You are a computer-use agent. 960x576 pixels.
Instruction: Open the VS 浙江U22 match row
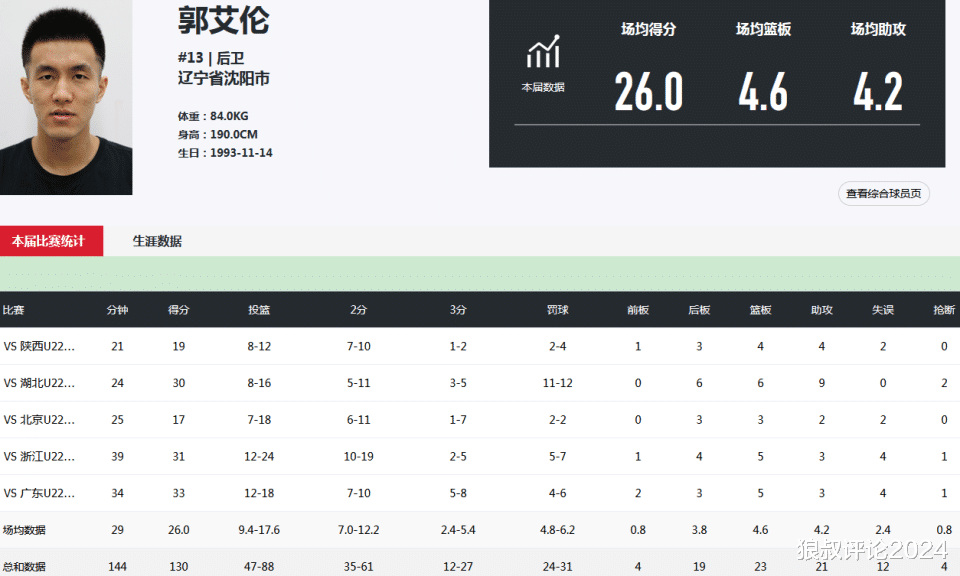click(480, 457)
